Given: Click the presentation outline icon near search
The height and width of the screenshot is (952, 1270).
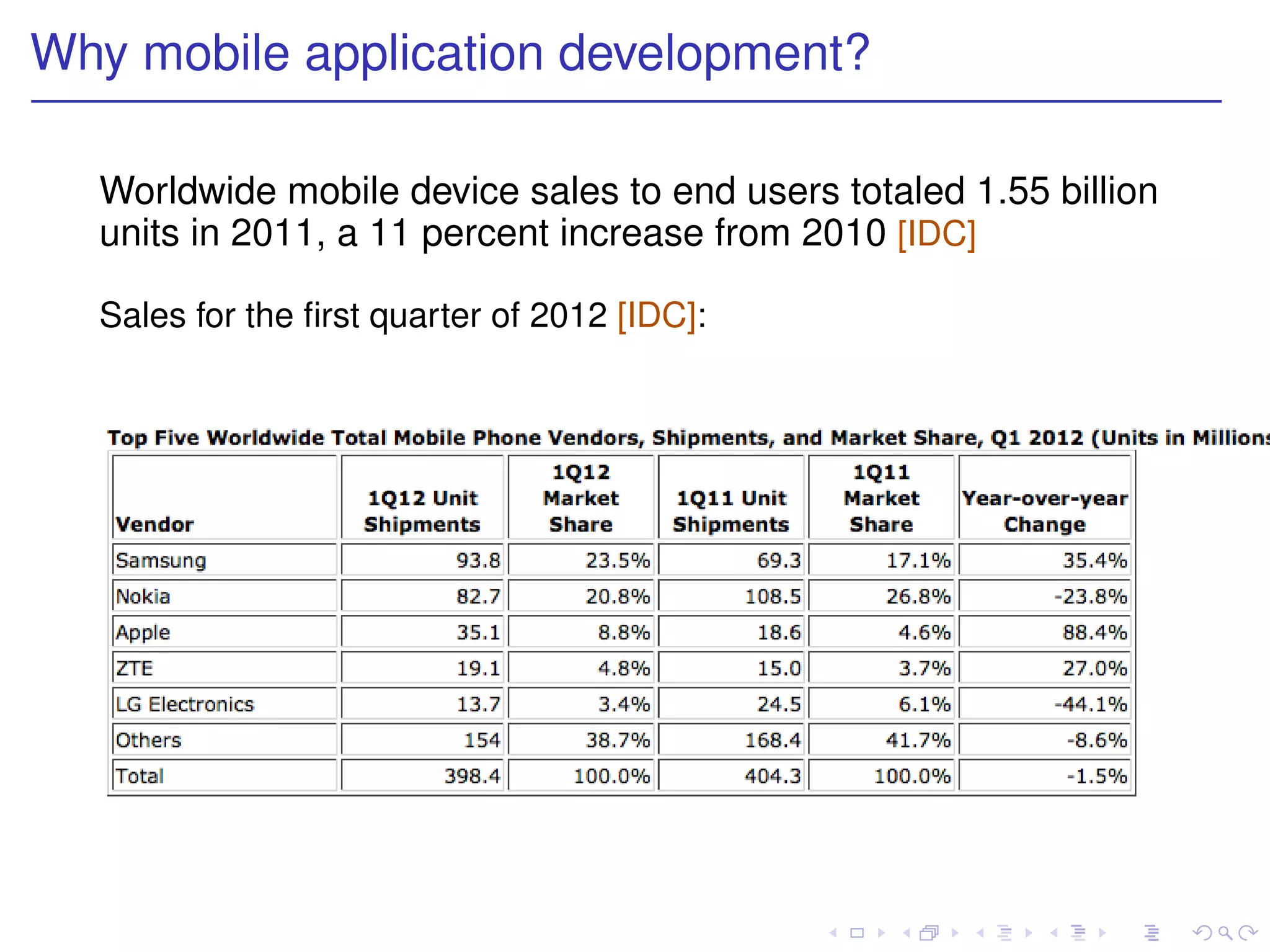Looking at the screenshot, I should (1152, 933).
